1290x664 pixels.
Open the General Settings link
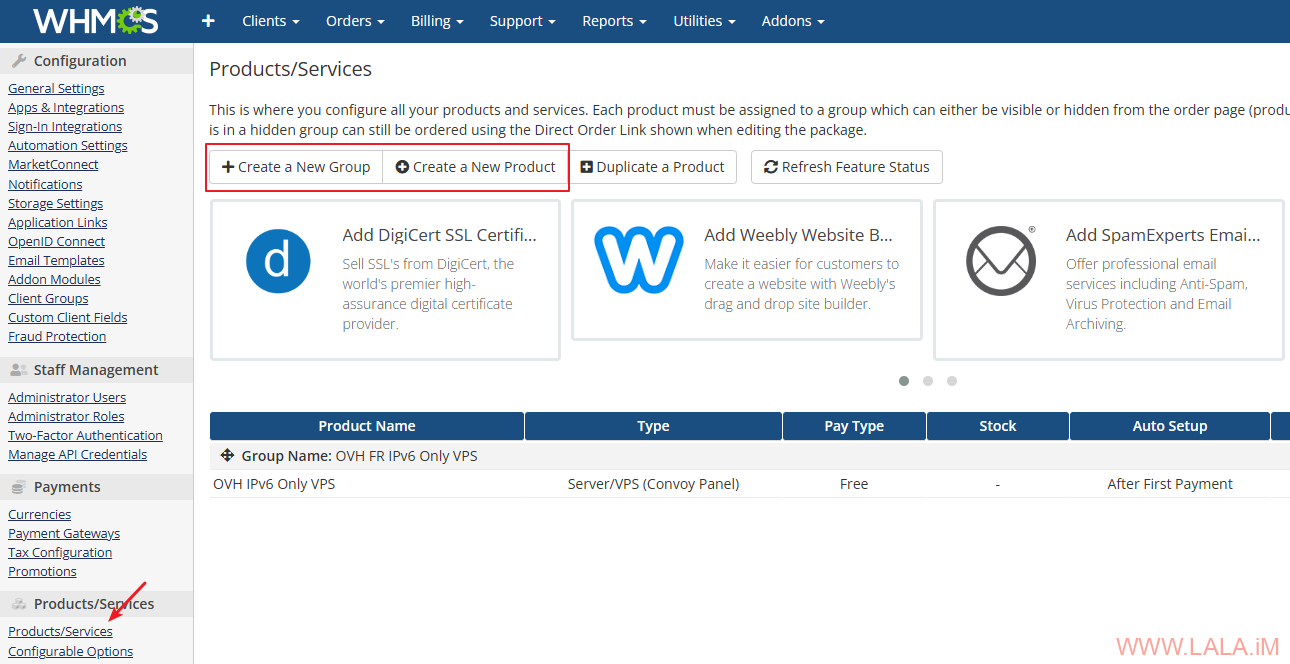56,89
